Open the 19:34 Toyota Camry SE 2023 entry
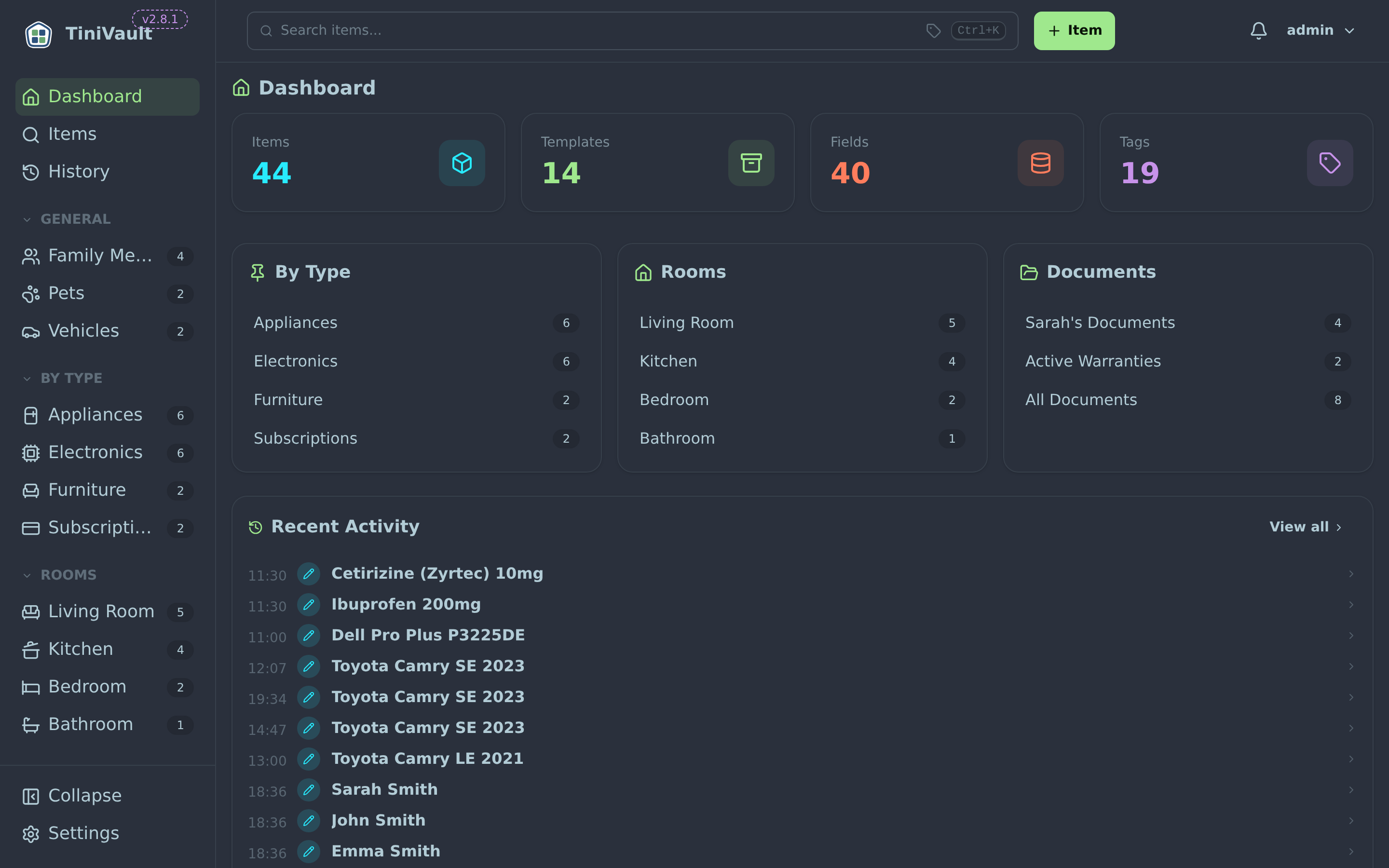 802,697
